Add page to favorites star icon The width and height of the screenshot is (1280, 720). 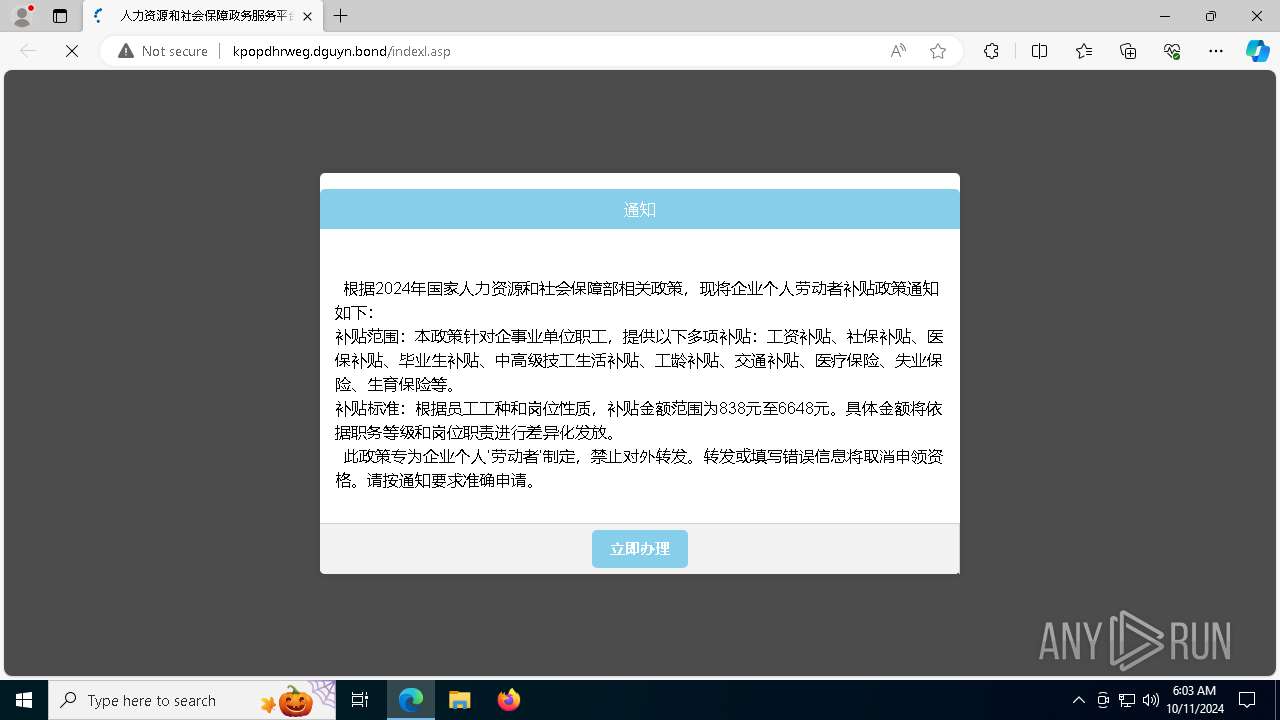tap(938, 51)
